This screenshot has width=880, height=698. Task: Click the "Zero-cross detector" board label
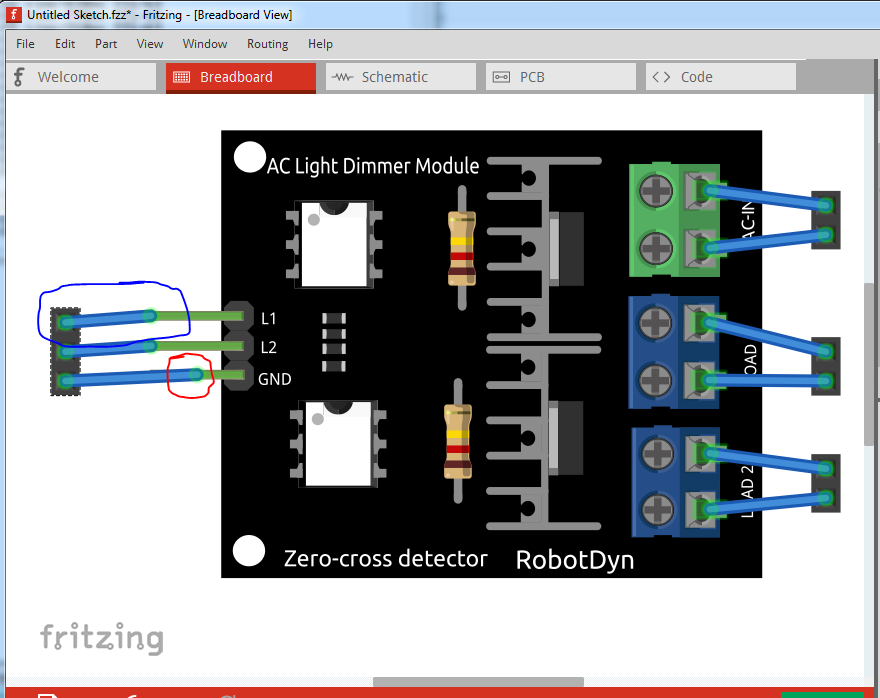[386, 559]
